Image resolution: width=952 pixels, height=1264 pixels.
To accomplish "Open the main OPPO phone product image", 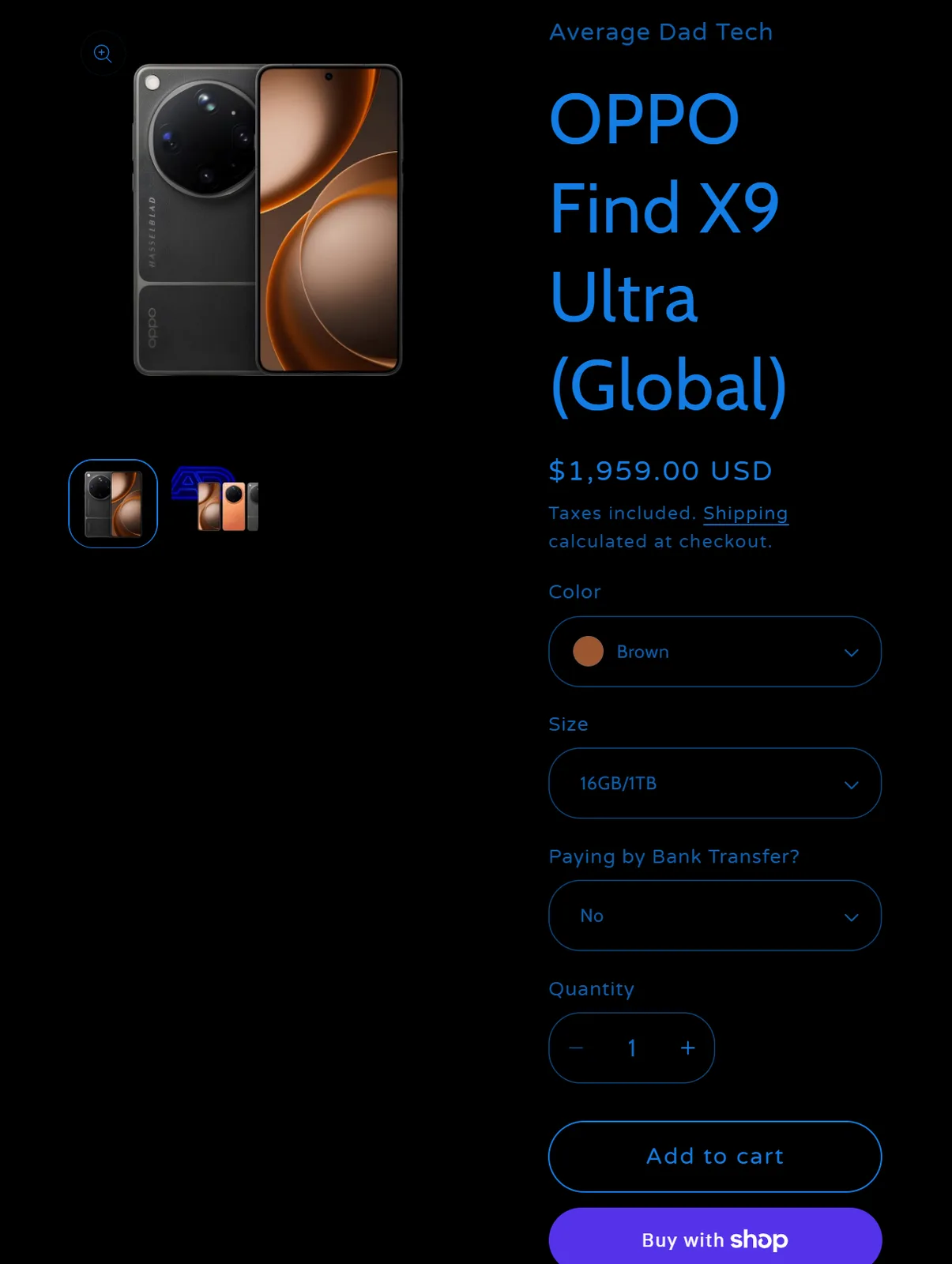I will (x=268, y=220).
